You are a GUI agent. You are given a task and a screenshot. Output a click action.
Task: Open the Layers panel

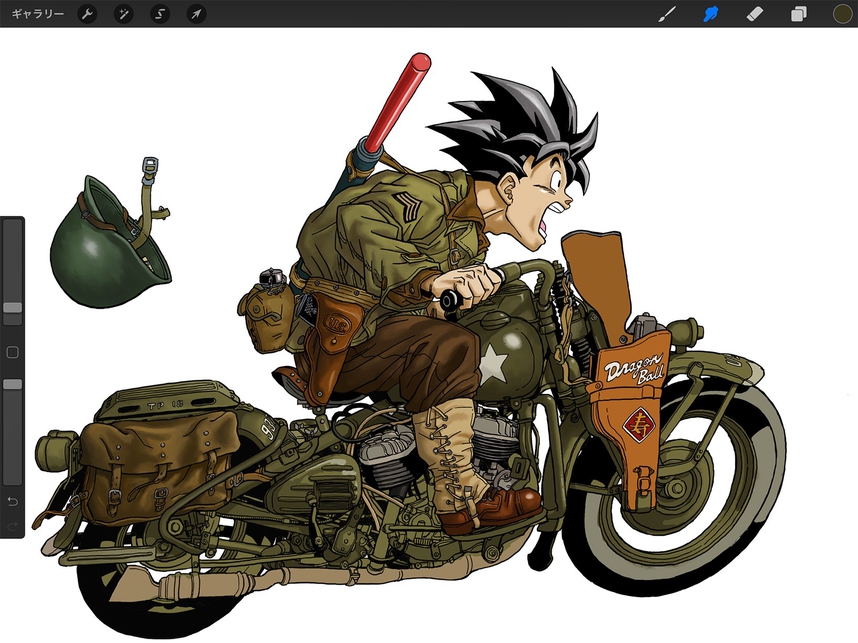tap(799, 14)
